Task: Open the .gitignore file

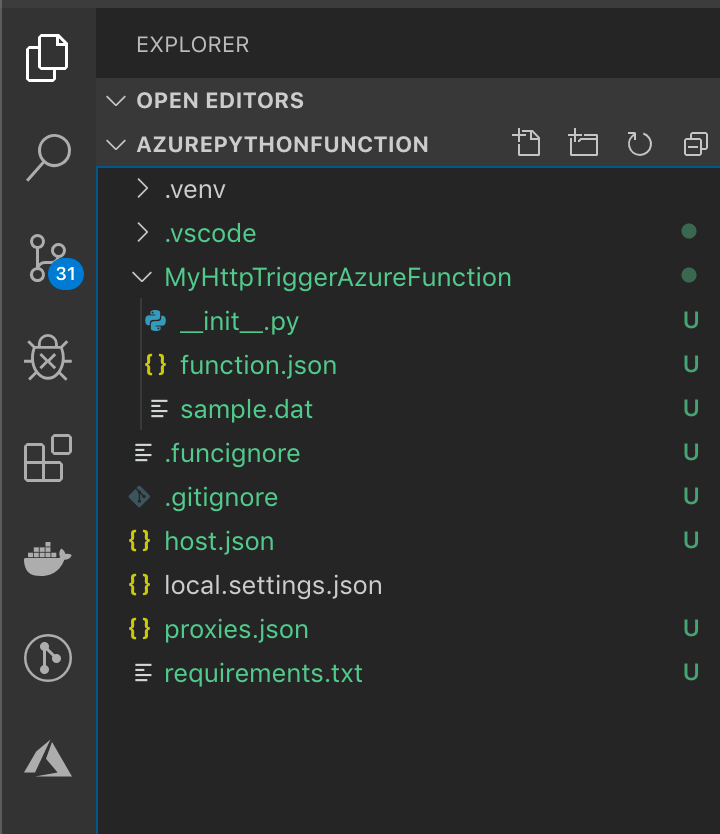Action: [x=221, y=497]
